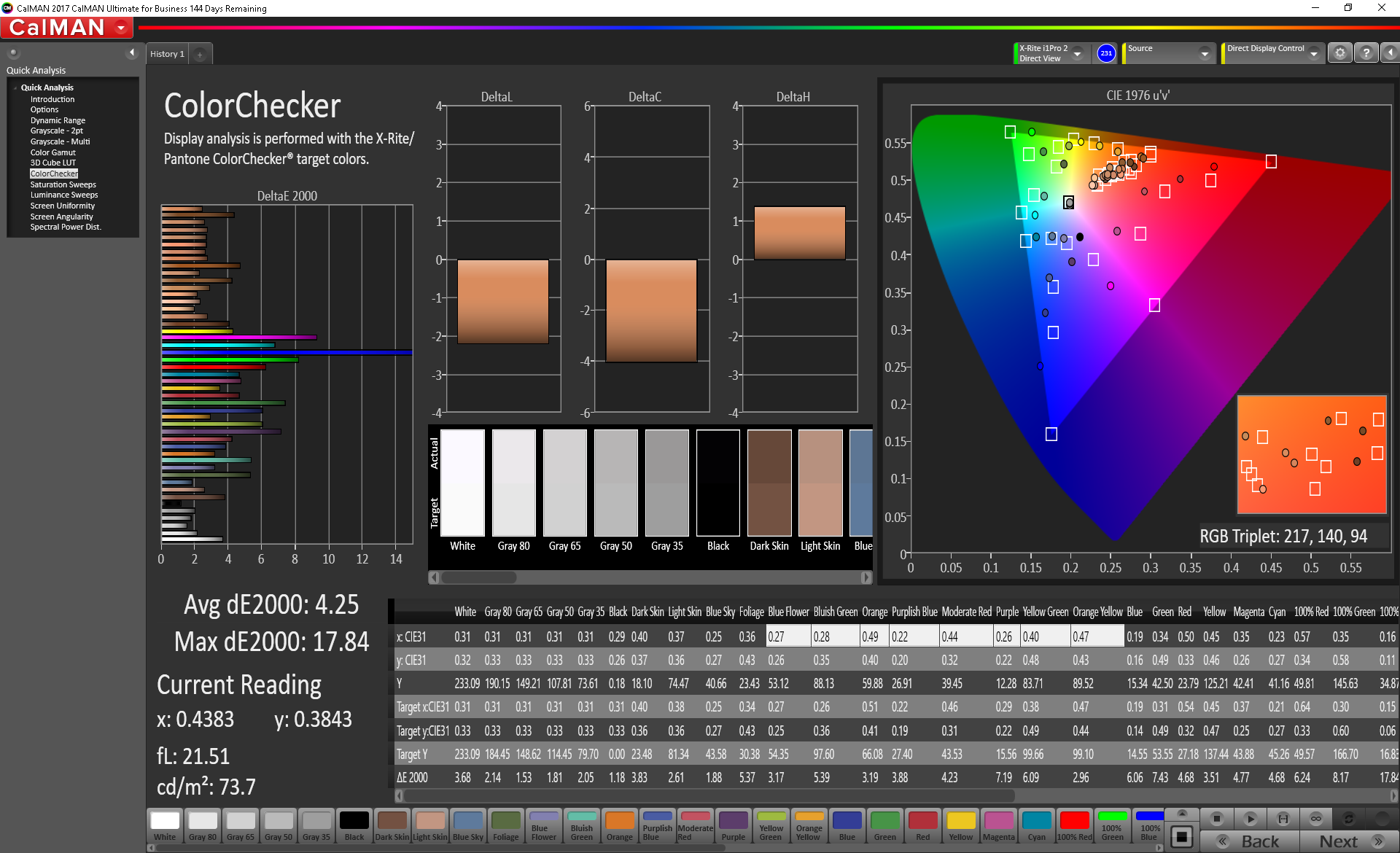Open the Source dropdown
The width and height of the screenshot is (1400, 853).
pyautogui.click(x=1205, y=53)
